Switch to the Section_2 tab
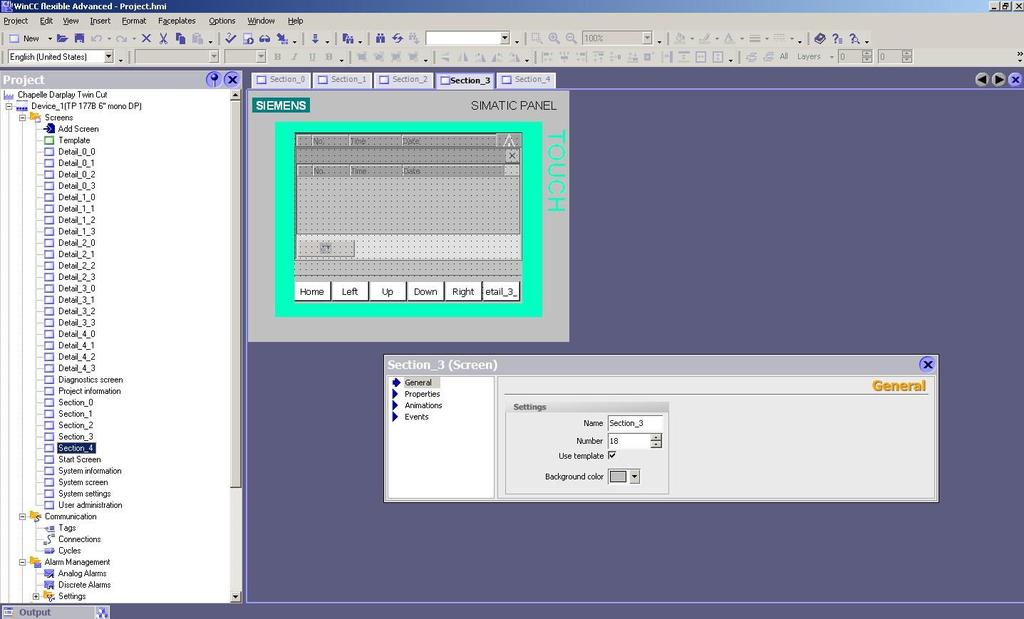 point(404,80)
